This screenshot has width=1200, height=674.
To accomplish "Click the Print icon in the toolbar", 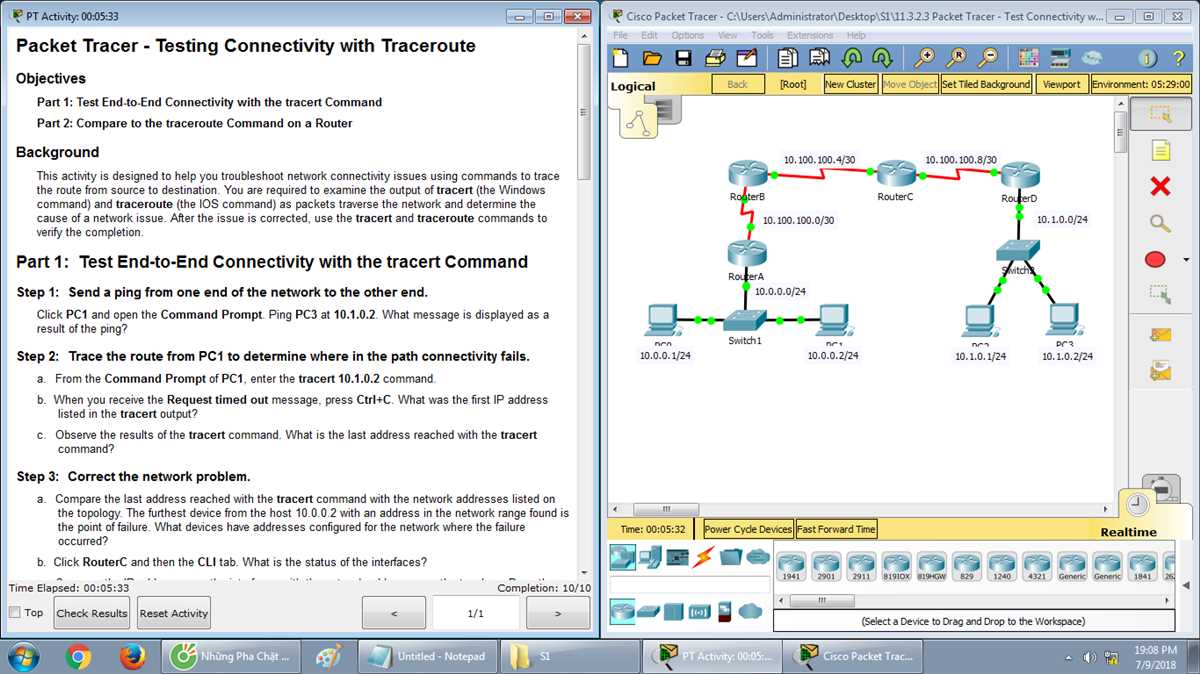I will 715,58.
